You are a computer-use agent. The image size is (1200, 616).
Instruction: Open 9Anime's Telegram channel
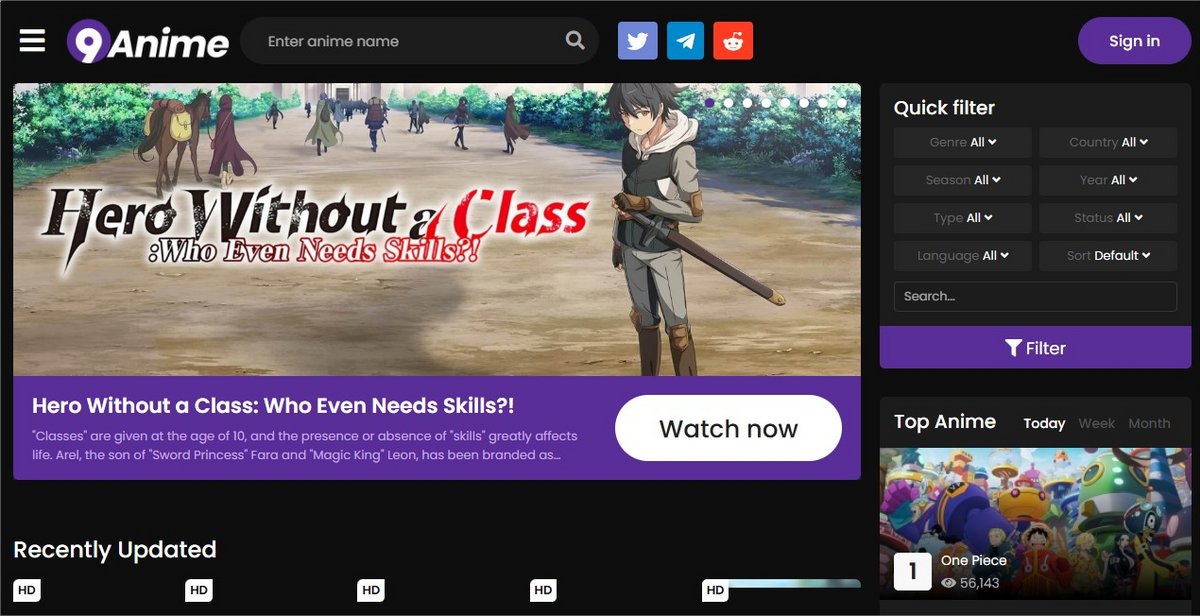(x=685, y=40)
